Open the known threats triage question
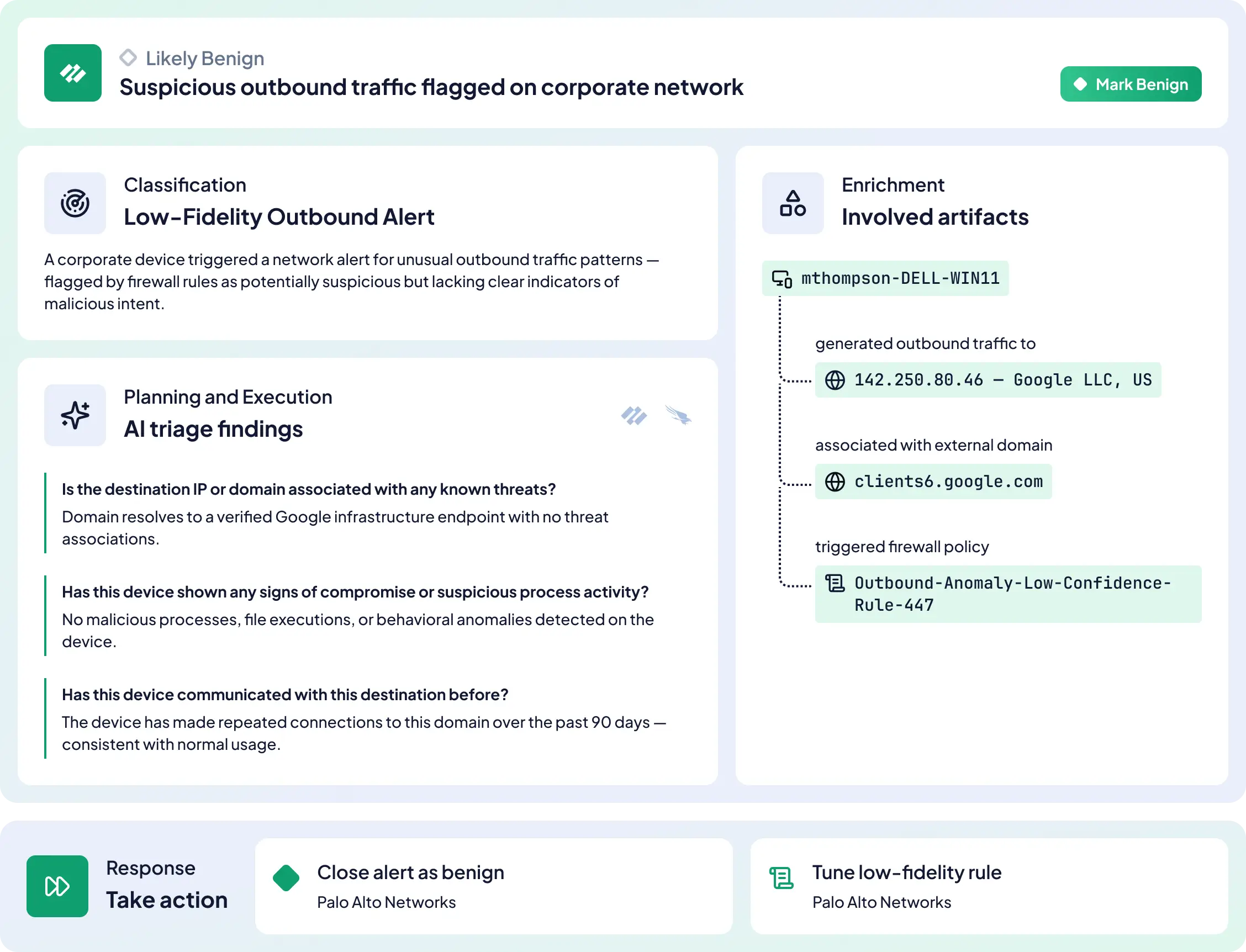1246x952 pixels. [x=309, y=489]
